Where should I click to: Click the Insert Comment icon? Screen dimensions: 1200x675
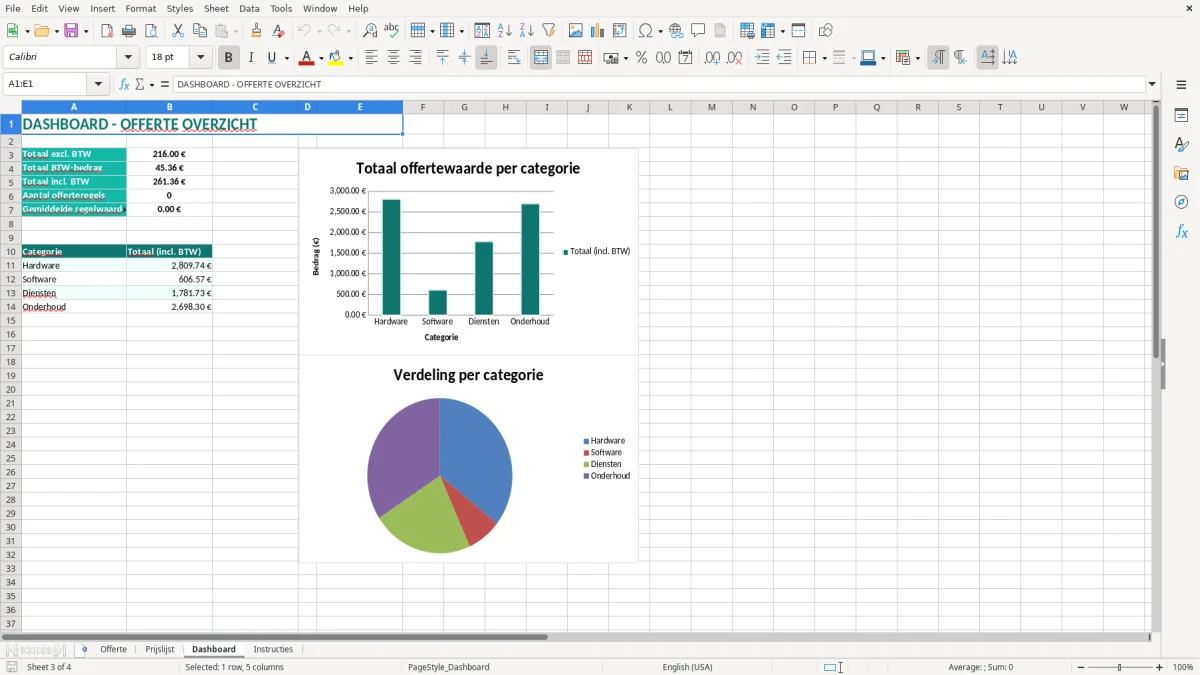[x=698, y=31]
